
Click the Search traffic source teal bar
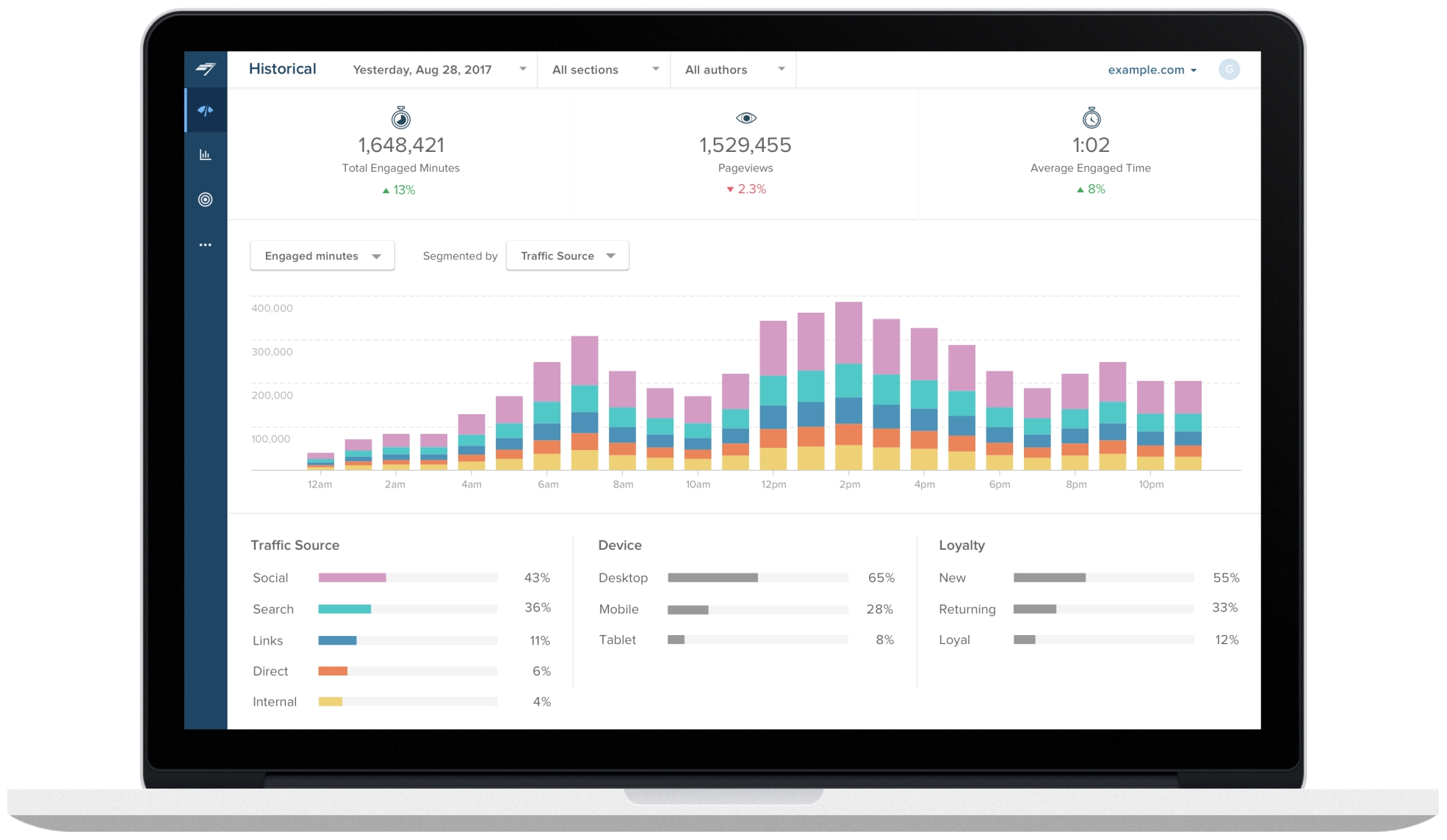click(x=344, y=609)
